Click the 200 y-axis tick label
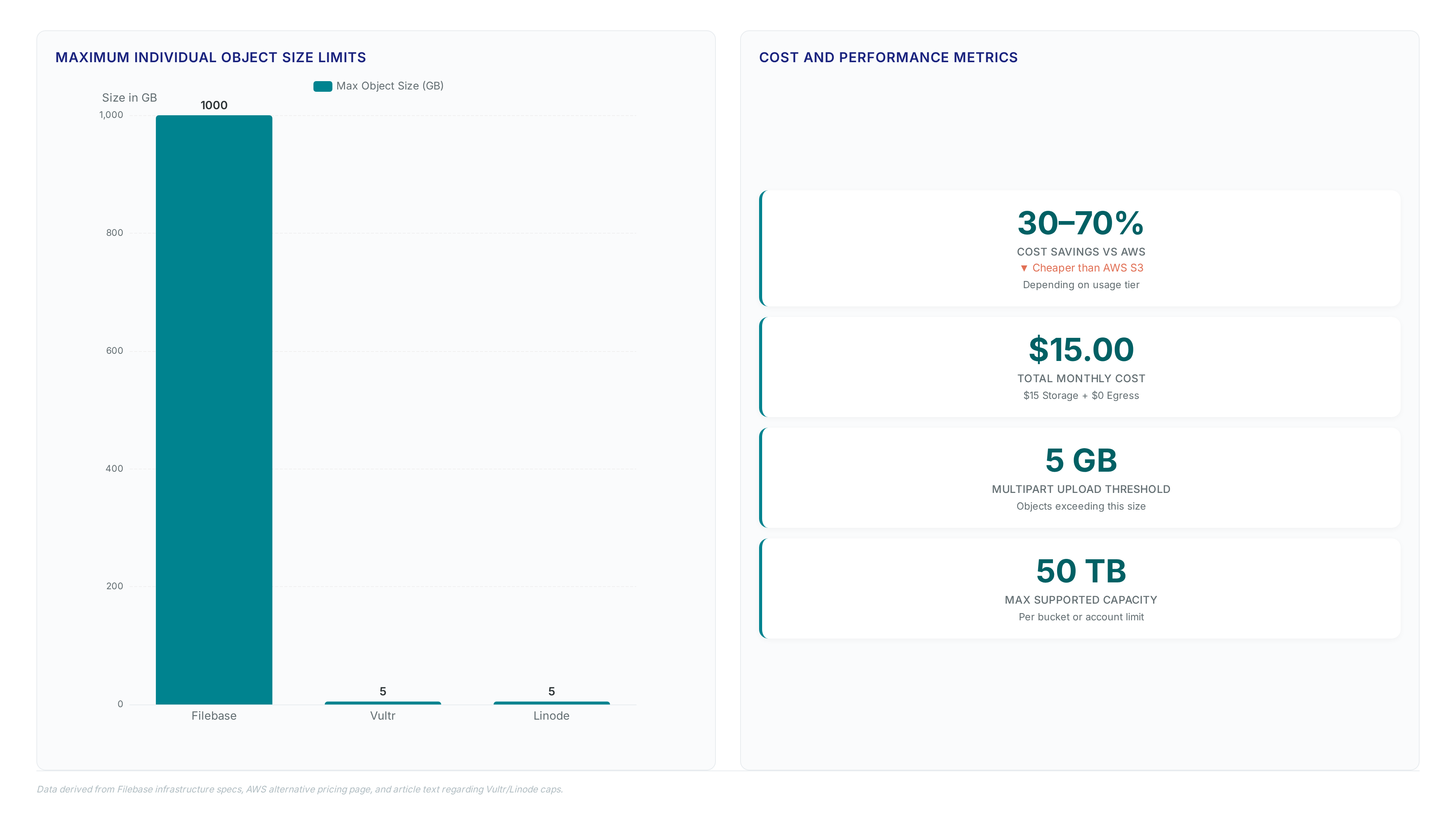Viewport: 1456px width, 819px height. tap(115, 586)
